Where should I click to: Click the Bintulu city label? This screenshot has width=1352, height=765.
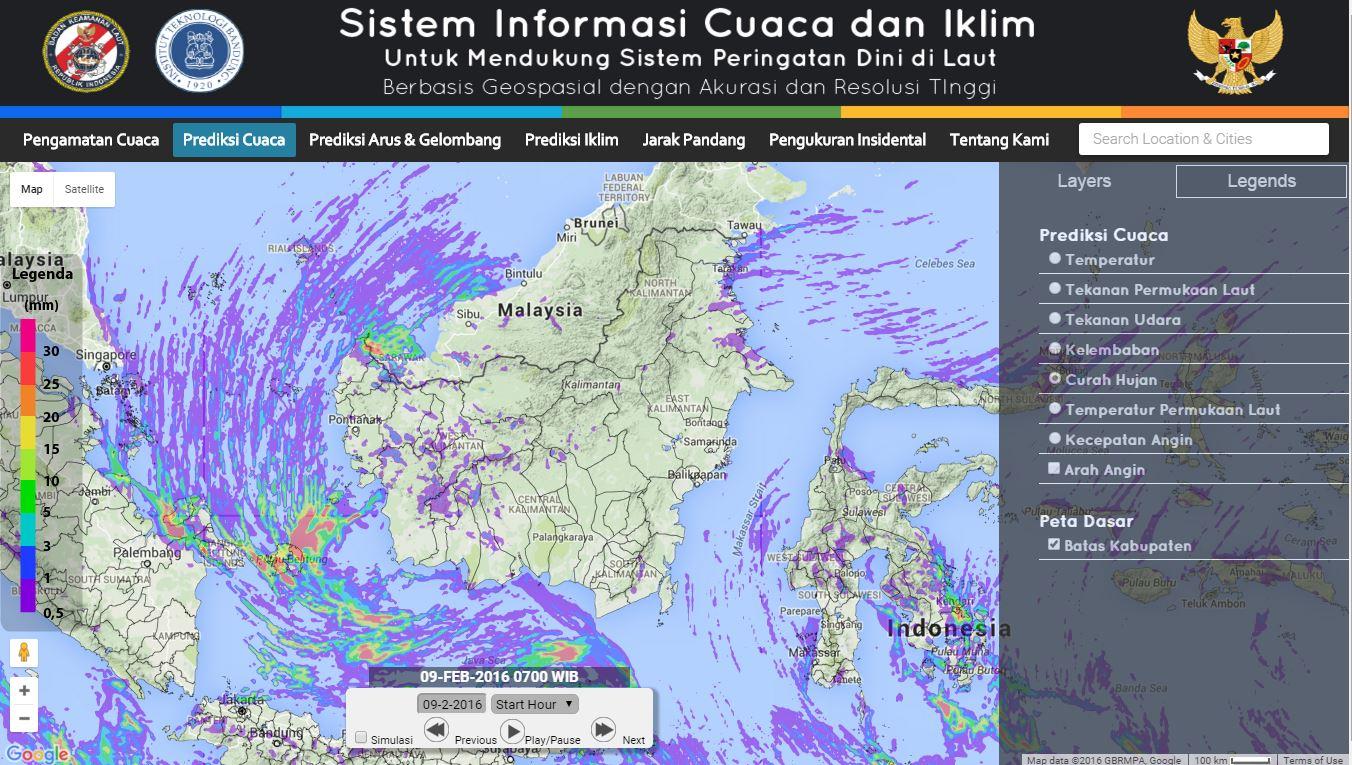(x=524, y=273)
